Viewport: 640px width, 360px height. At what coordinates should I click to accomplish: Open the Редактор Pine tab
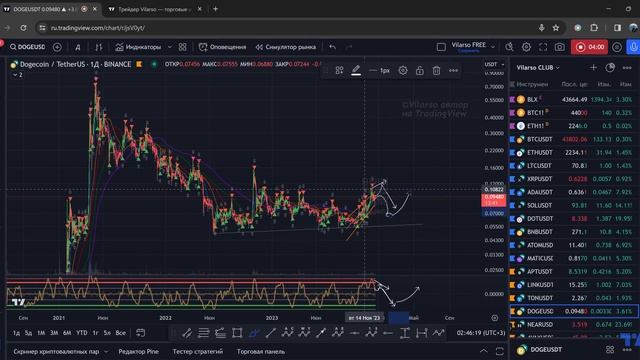[x=138, y=351]
